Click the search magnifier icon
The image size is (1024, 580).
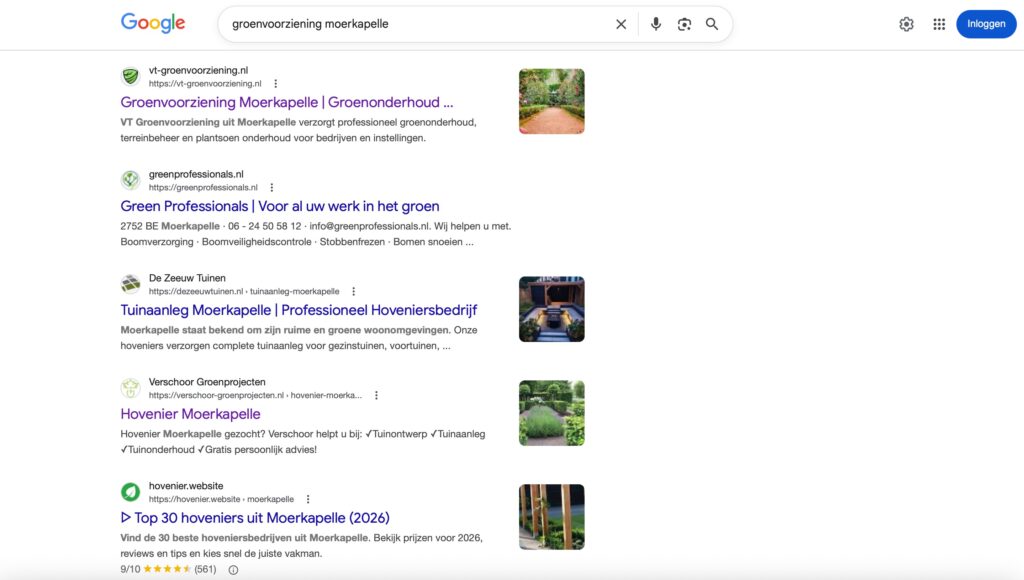click(x=712, y=23)
